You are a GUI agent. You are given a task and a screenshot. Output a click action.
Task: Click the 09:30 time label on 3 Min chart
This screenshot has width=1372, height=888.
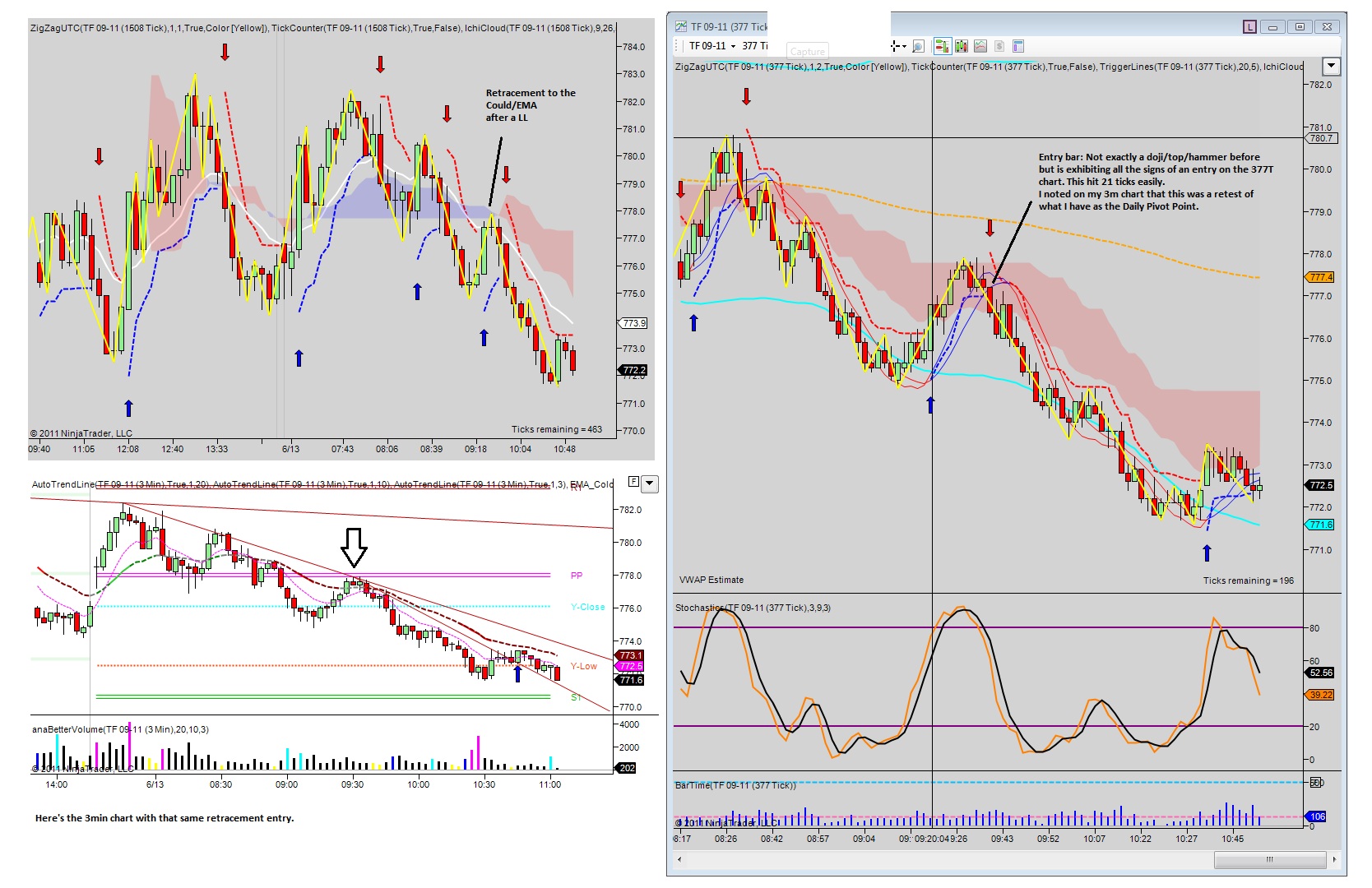(x=352, y=784)
